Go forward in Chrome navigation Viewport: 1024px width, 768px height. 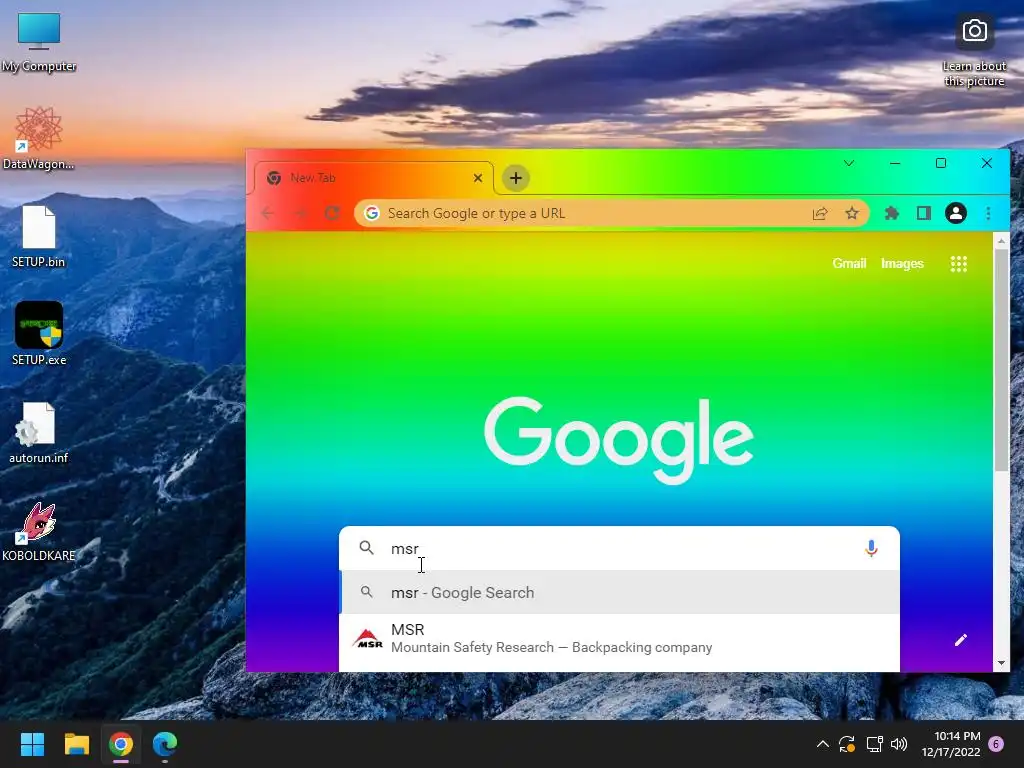300,213
